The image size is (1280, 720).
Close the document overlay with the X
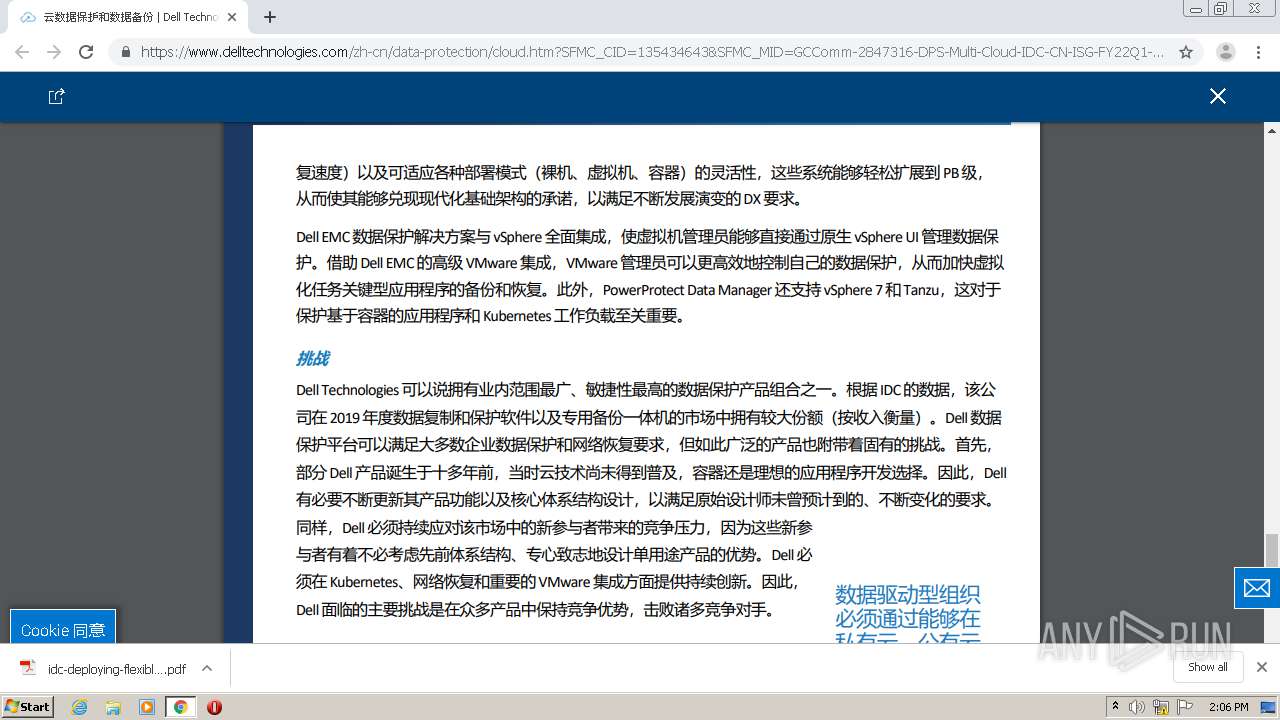1217,96
